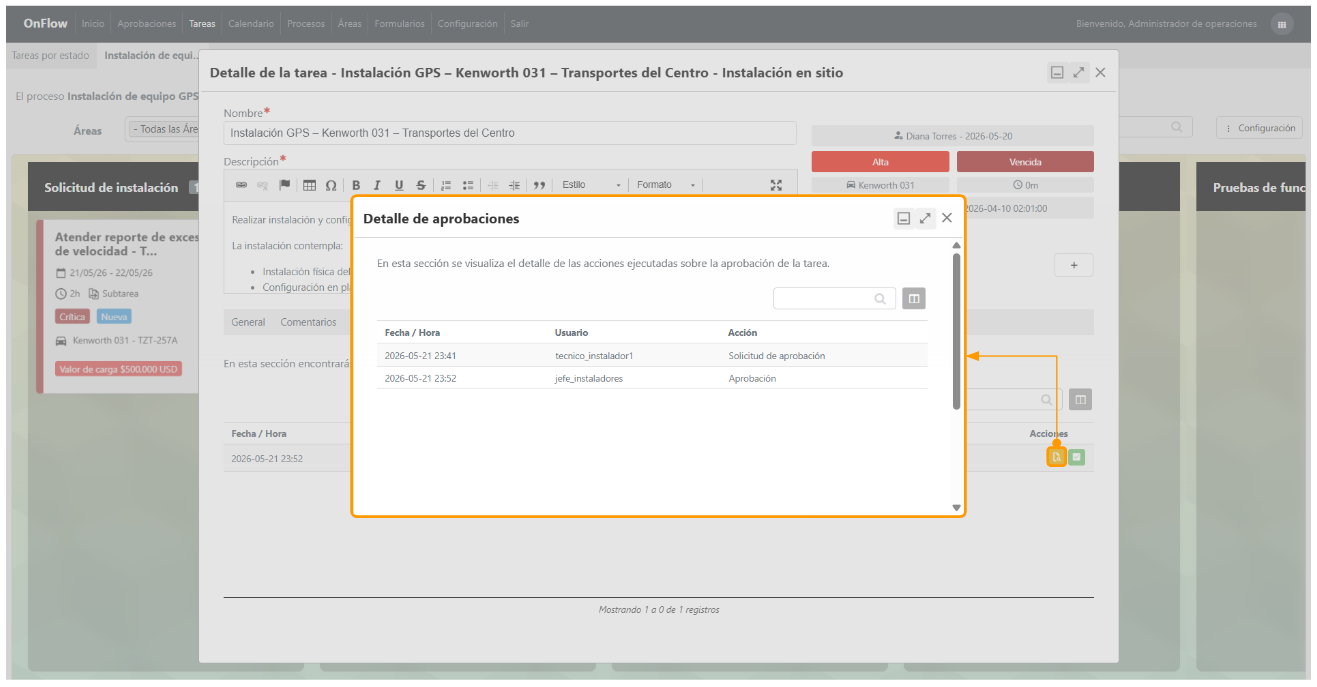Increase indent in the description editor
The height and width of the screenshot is (687, 1317).
point(514,185)
